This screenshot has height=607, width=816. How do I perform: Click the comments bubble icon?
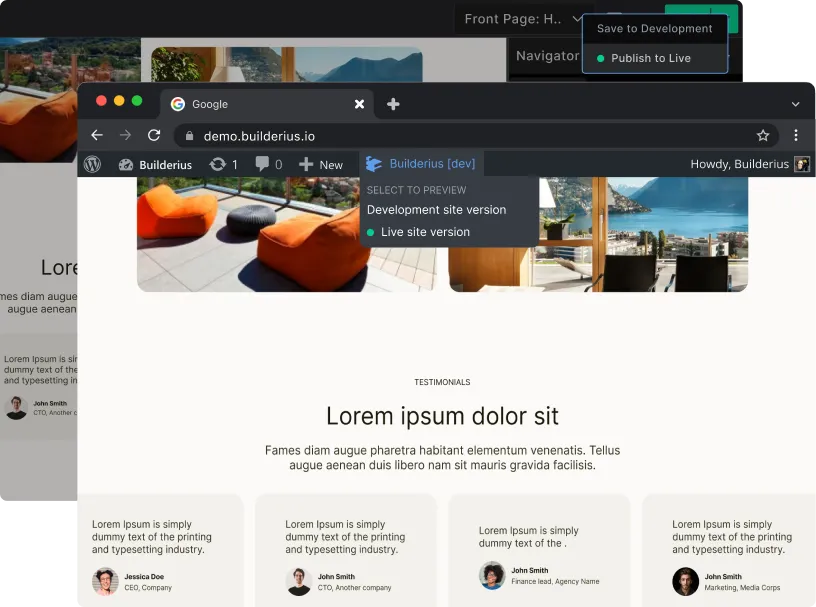262,164
